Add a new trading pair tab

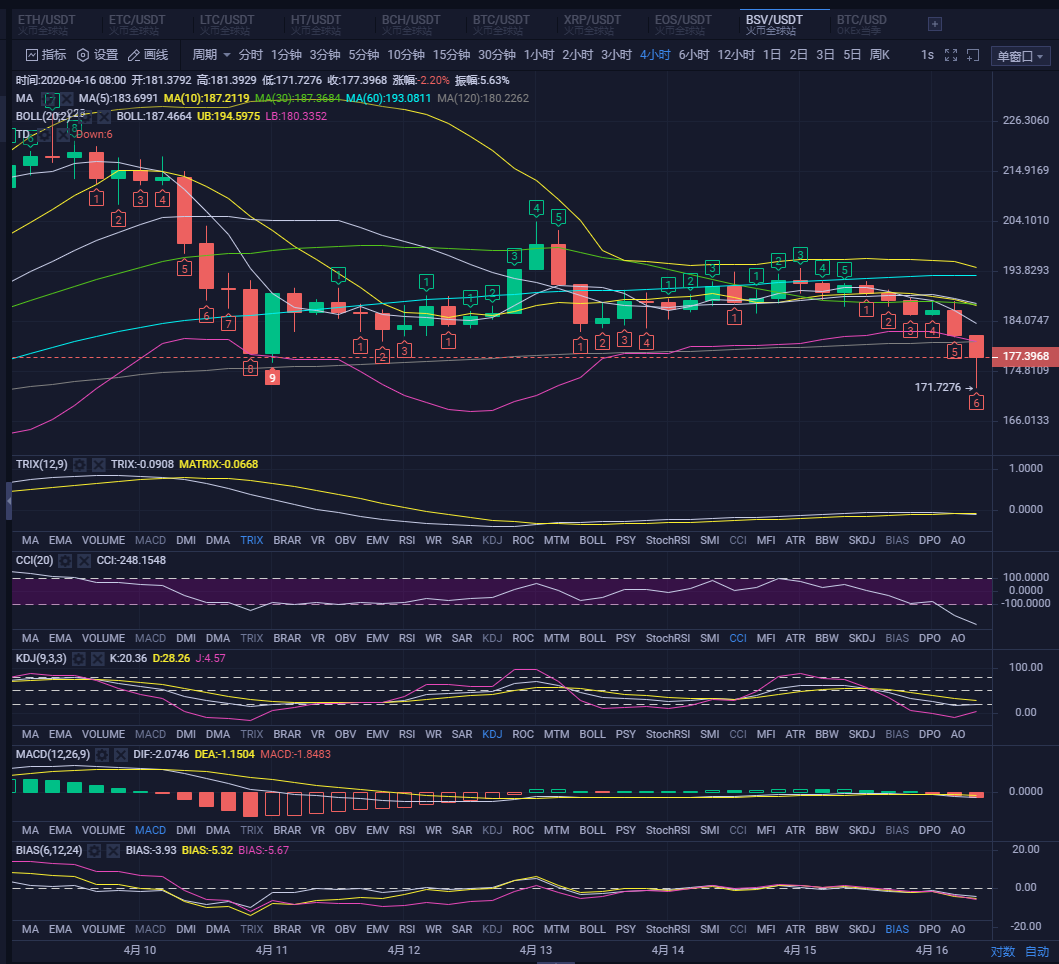(935, 23)
